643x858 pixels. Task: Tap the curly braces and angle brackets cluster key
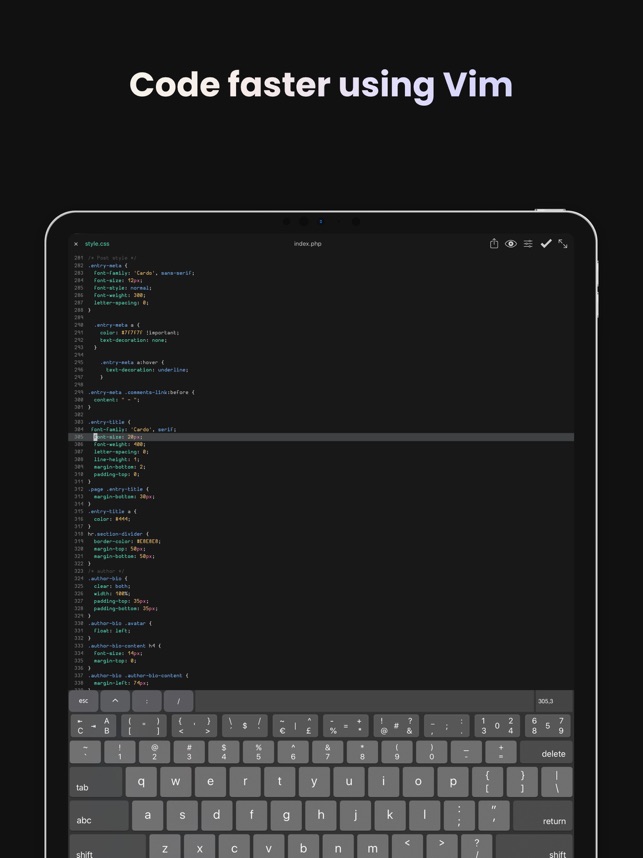coord(194,726)
